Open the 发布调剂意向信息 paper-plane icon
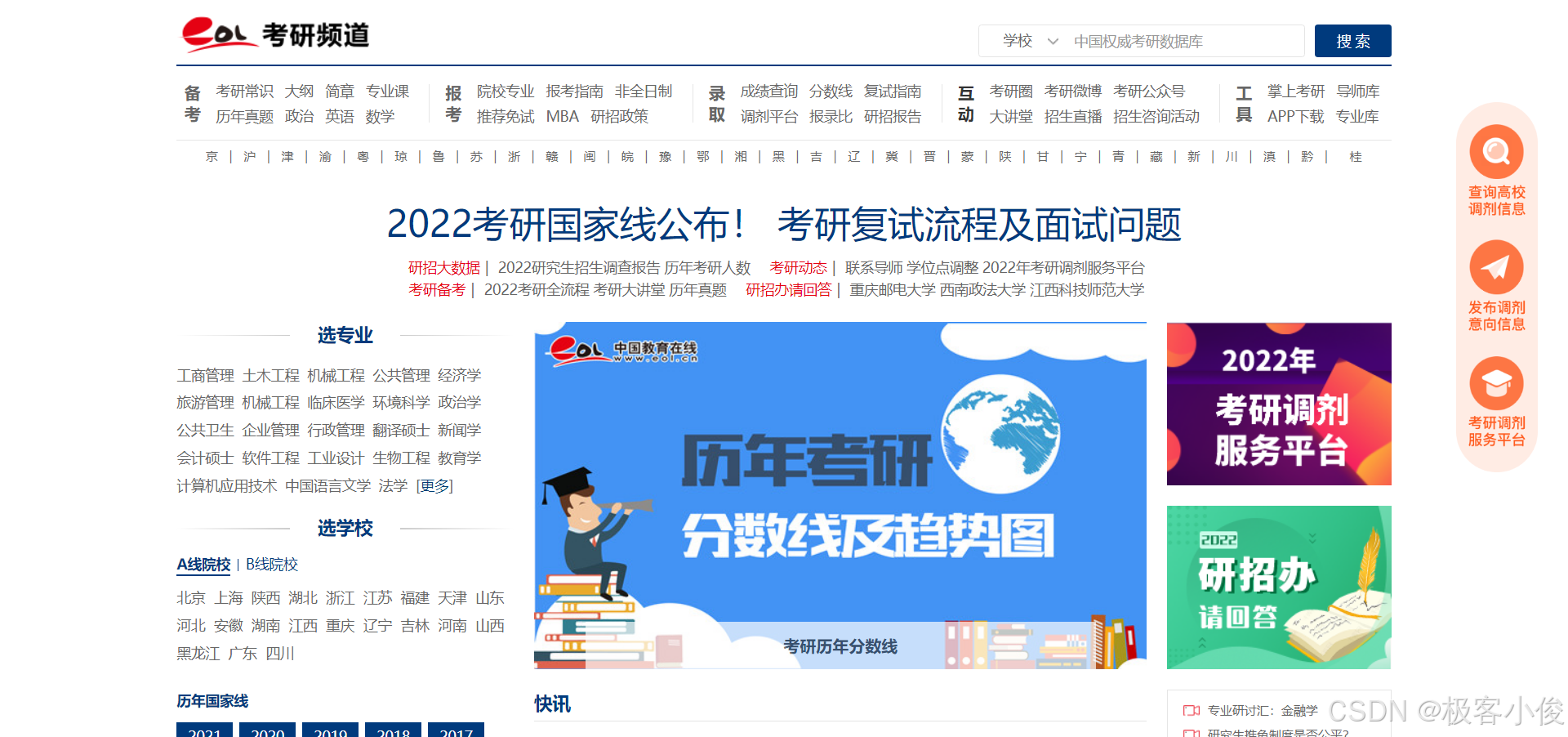The image size is (1568, 737). point(1496,267)
